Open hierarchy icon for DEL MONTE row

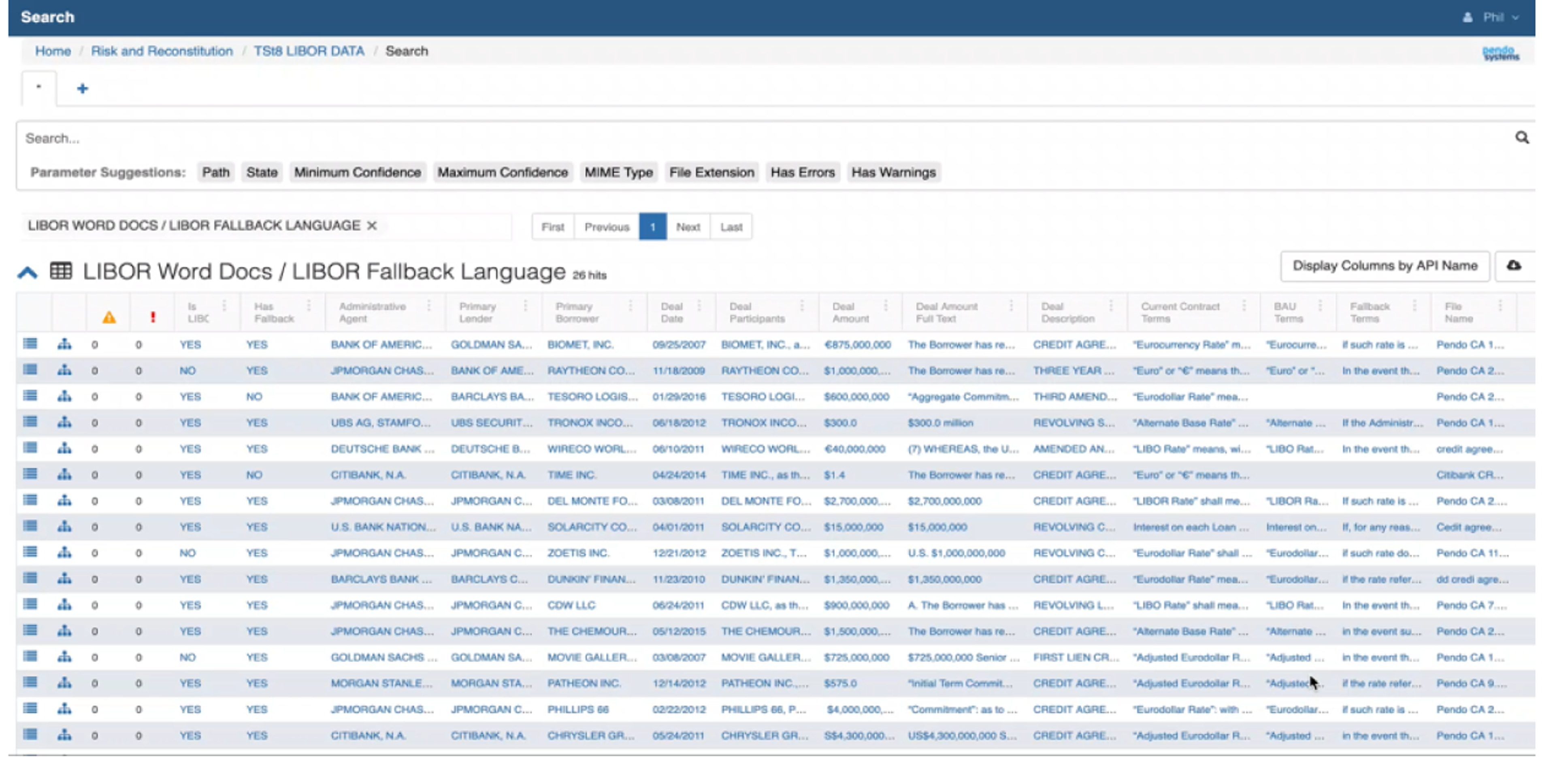(x=64, y=500)
